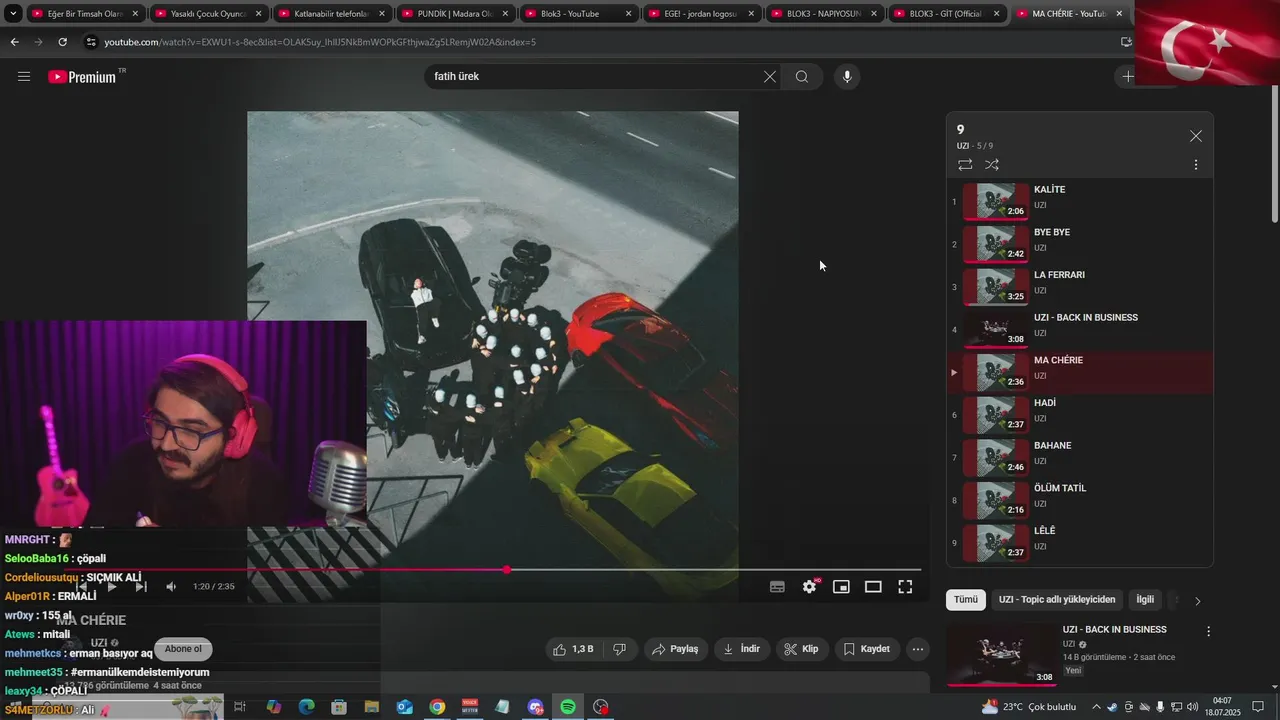Viewport: 1280px width, 720px height.
Task: Switch to theater mode
Action: (873, 587)
